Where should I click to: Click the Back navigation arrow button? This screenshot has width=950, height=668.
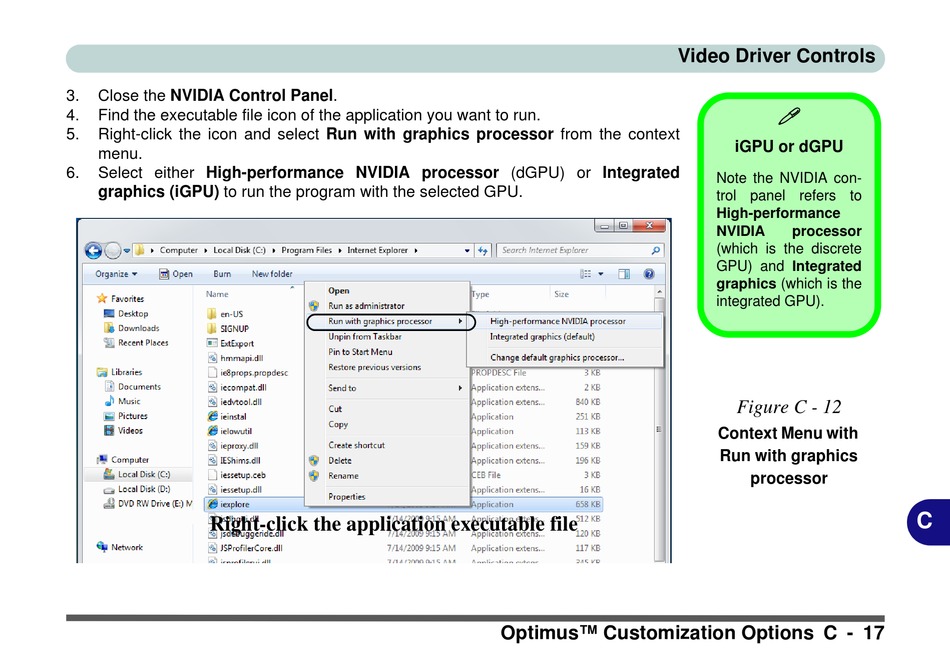tap(93, 250)
